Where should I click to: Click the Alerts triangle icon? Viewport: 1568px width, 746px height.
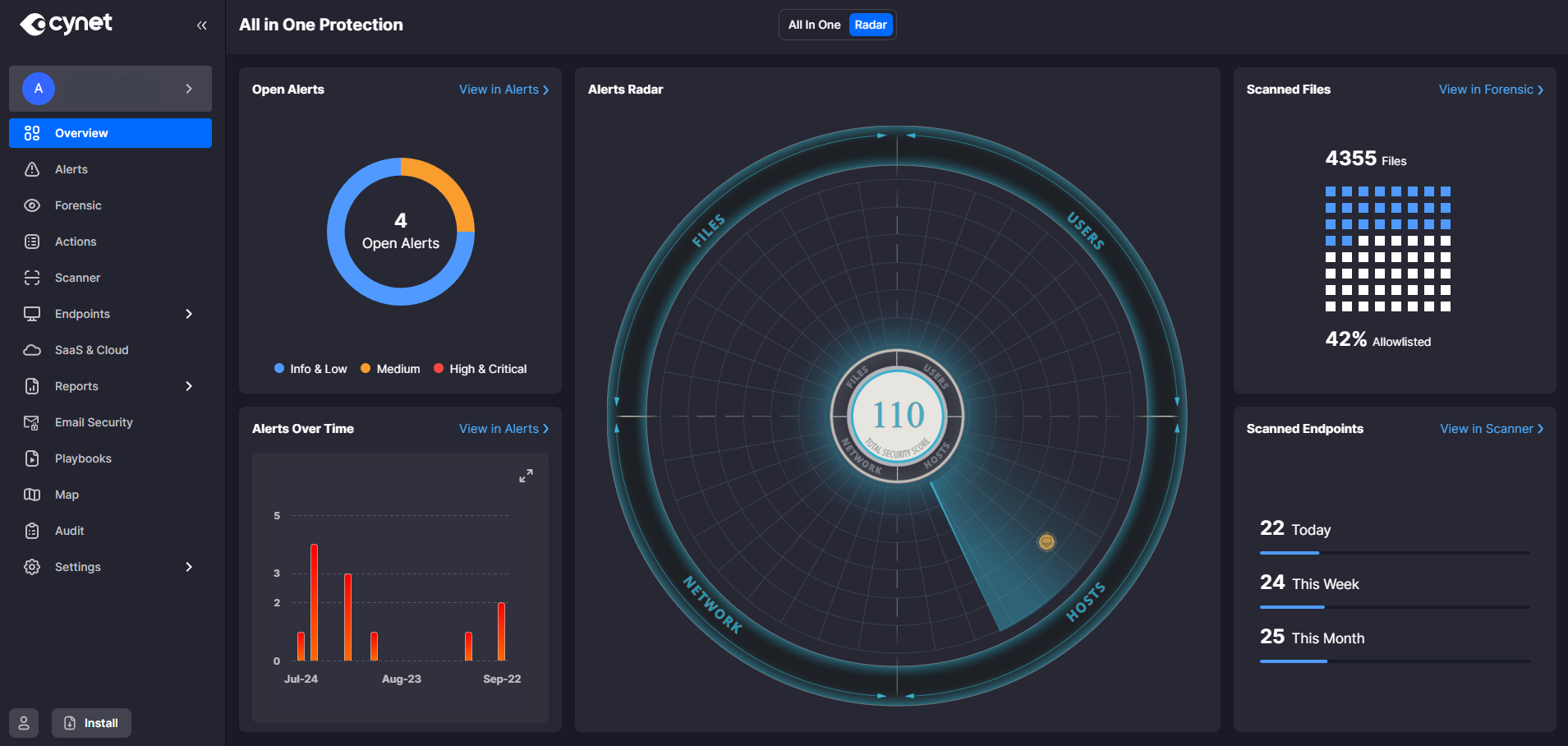tap(32, 169)
